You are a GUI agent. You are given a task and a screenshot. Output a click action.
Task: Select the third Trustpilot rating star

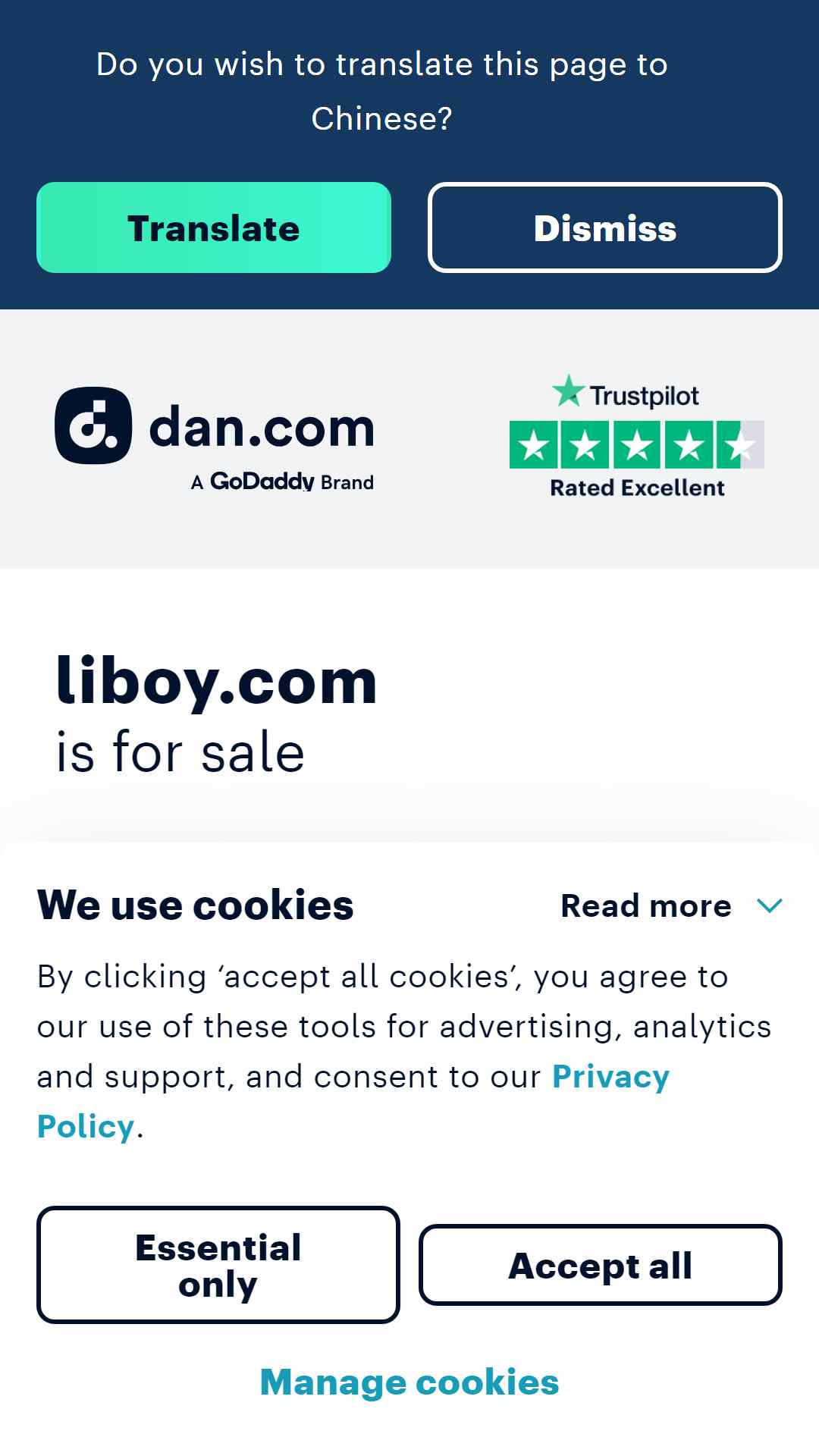click(637, 444)
